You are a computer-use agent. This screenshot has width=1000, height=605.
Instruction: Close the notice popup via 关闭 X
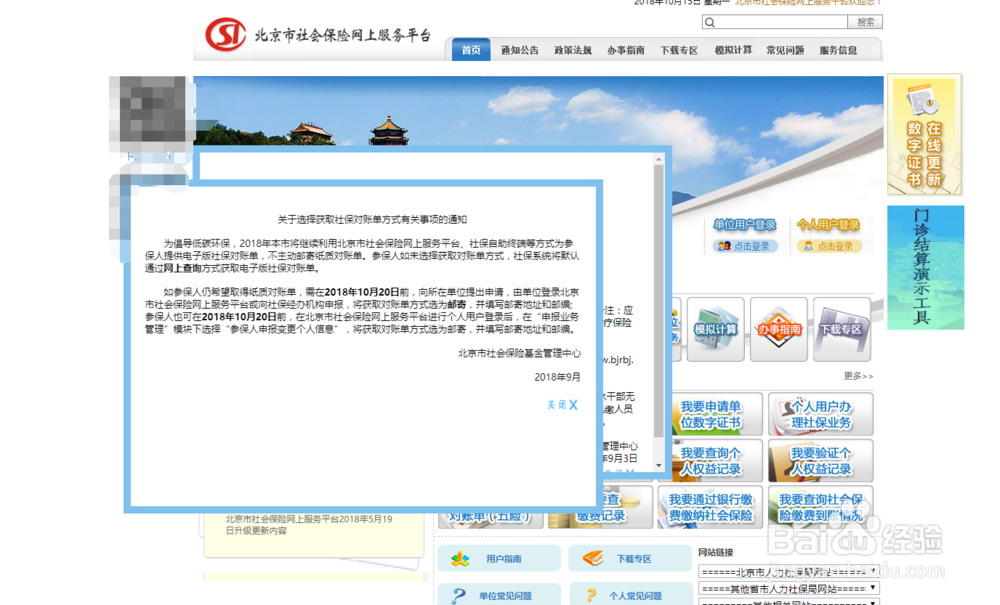562,405
